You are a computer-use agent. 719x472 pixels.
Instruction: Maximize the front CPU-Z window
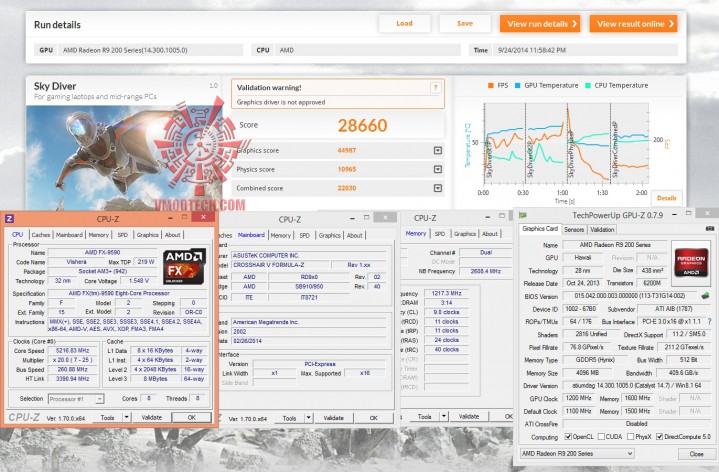click(x=184, y=217)
